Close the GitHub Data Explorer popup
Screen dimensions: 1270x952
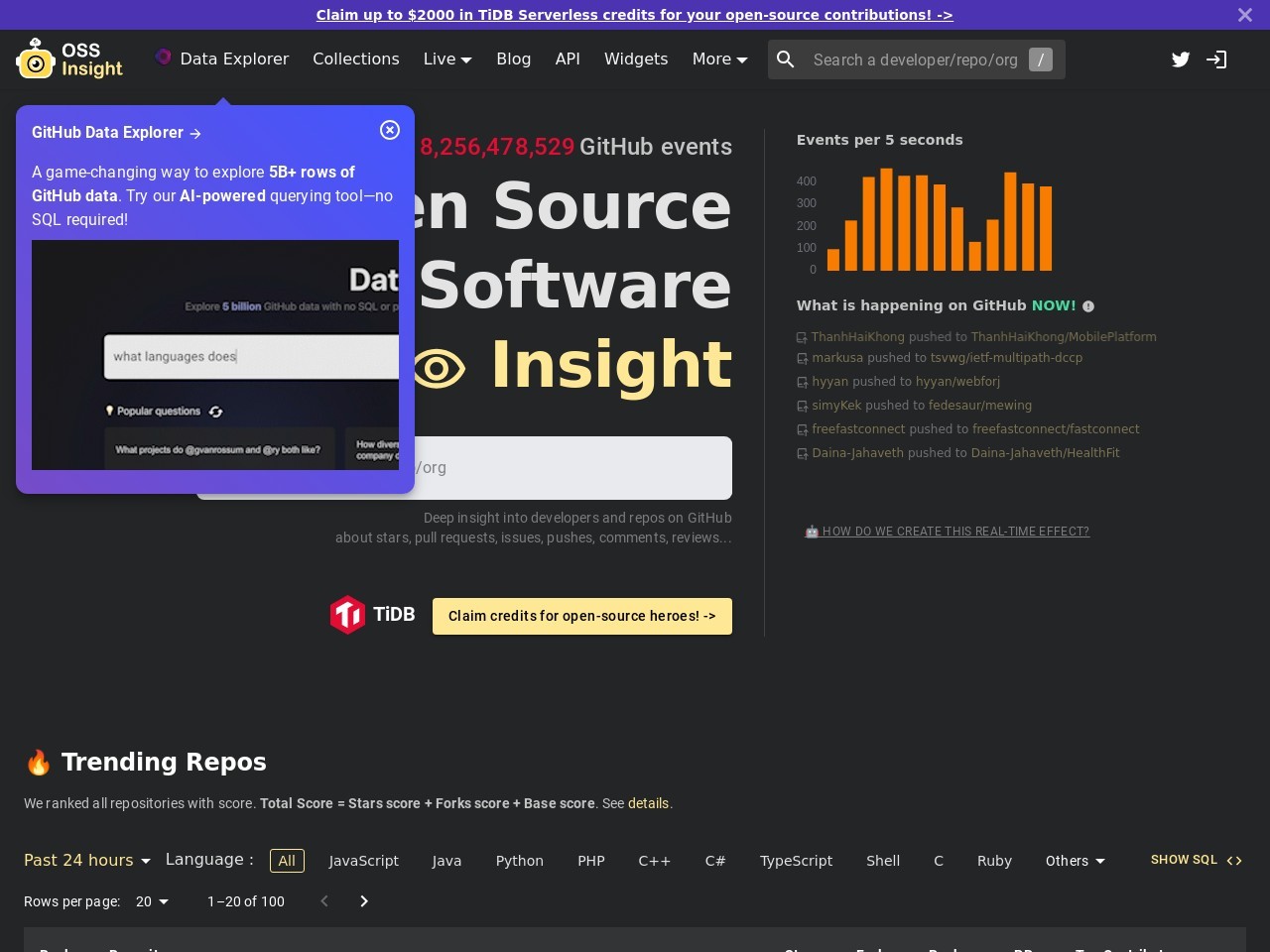(390, 130)
